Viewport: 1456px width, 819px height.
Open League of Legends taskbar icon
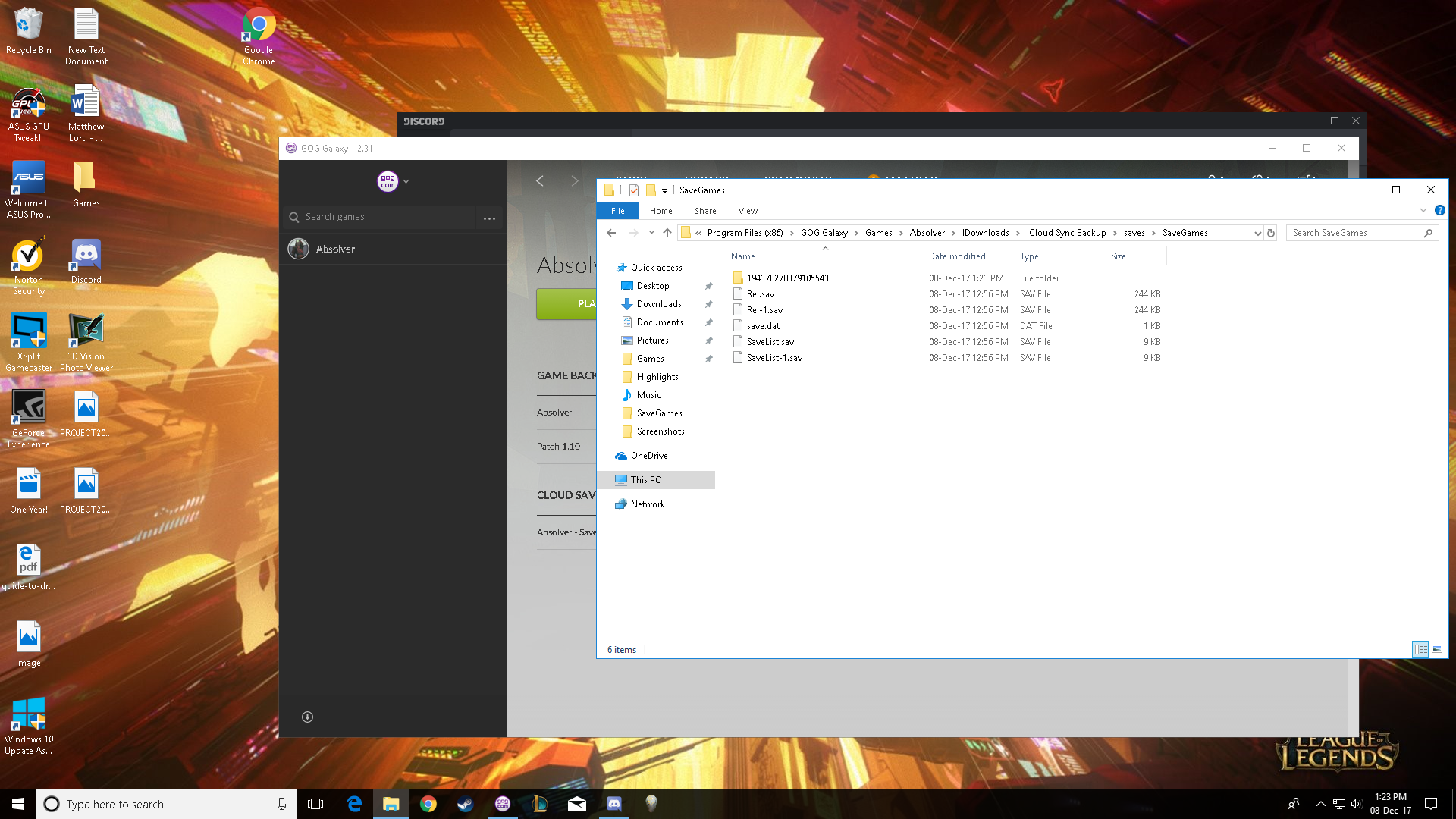coord(539,804)
